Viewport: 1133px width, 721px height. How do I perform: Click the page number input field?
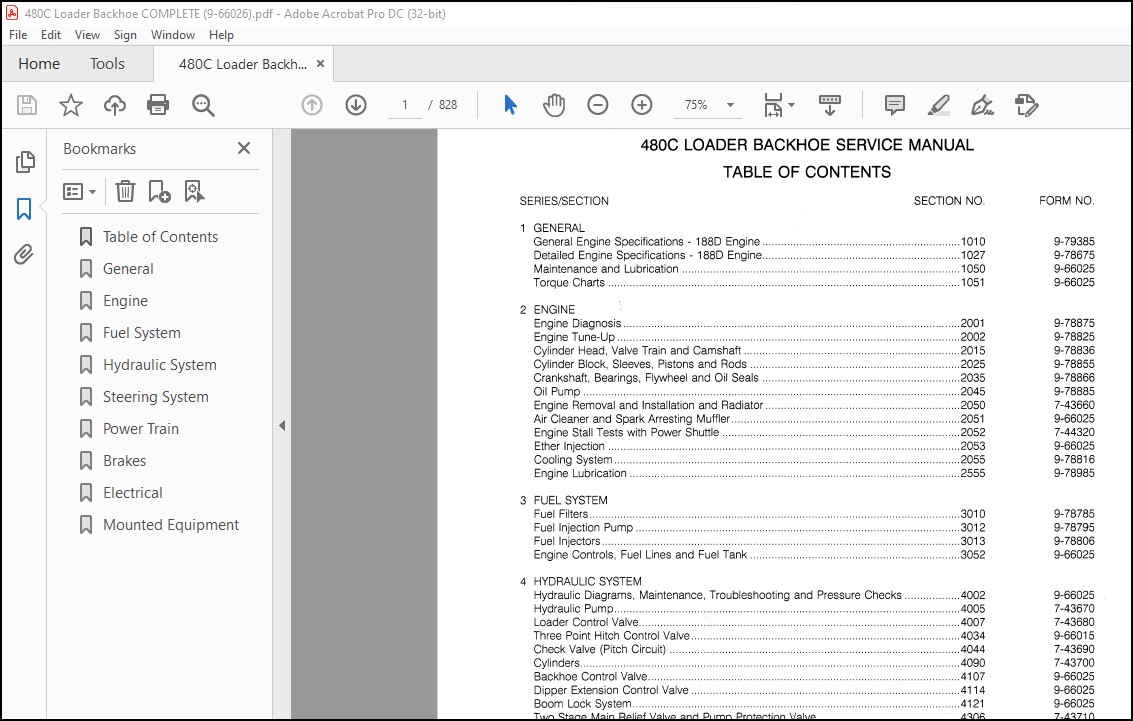click(x=405, y=105)
